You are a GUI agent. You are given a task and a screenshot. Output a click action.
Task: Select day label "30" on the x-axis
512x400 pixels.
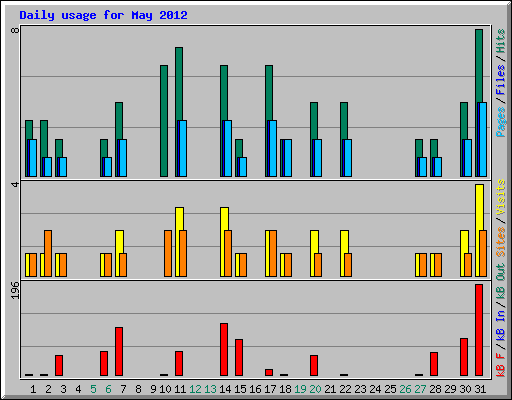tap(465, 389)
